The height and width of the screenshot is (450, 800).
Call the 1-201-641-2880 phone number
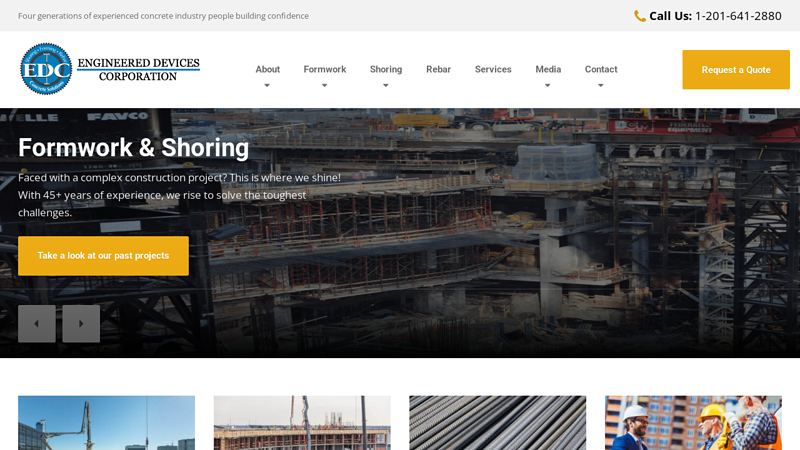738,16
